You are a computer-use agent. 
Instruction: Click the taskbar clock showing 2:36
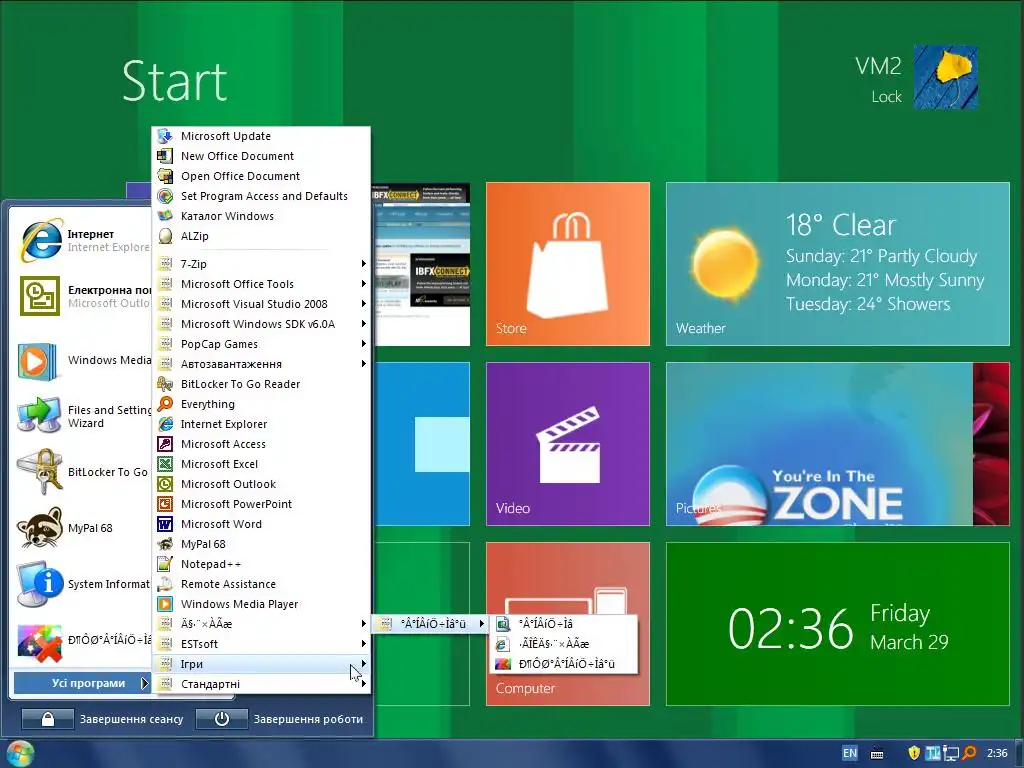click(997, 753)
